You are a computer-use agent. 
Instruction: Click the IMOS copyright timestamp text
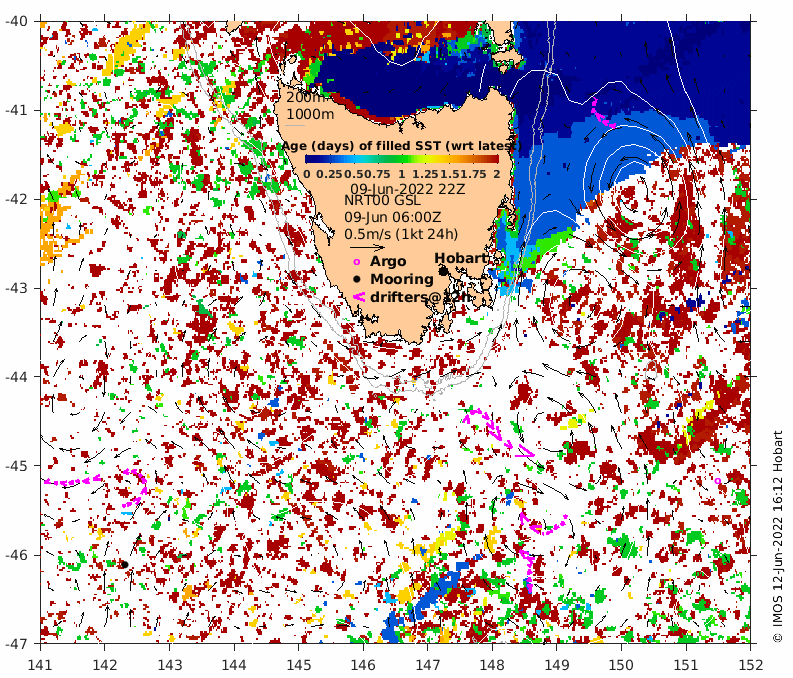pos(777,536)
